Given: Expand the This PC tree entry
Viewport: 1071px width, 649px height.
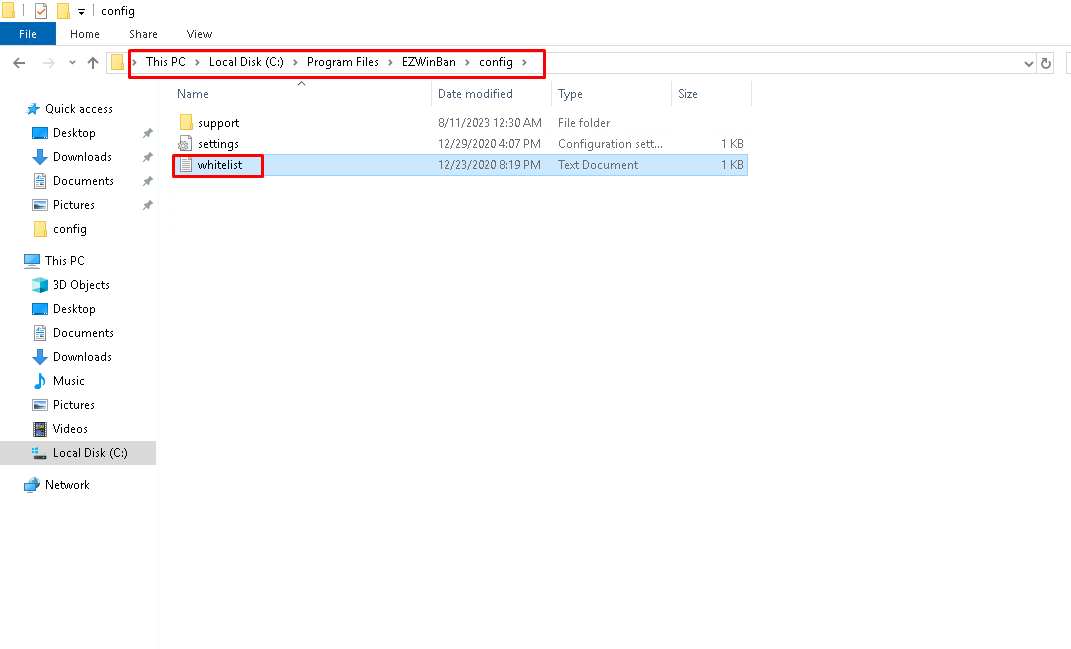Looking at the screenshot, I should click(18, 260).
